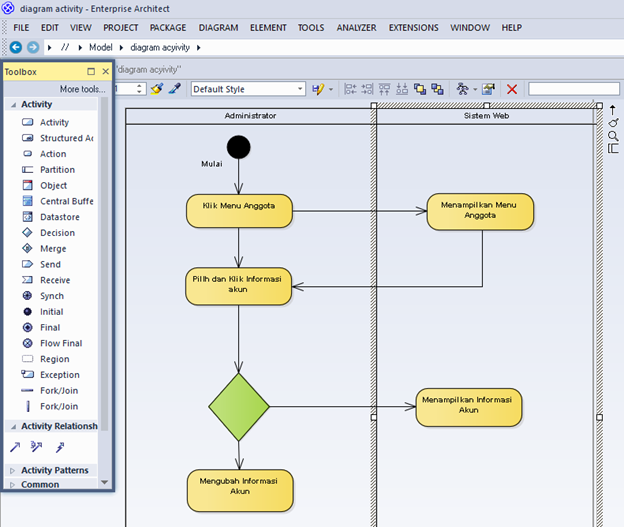This screenshot has height=527, width=624.
Task: Click More tools in the Toolbox
Action: (x=83, y=89)
